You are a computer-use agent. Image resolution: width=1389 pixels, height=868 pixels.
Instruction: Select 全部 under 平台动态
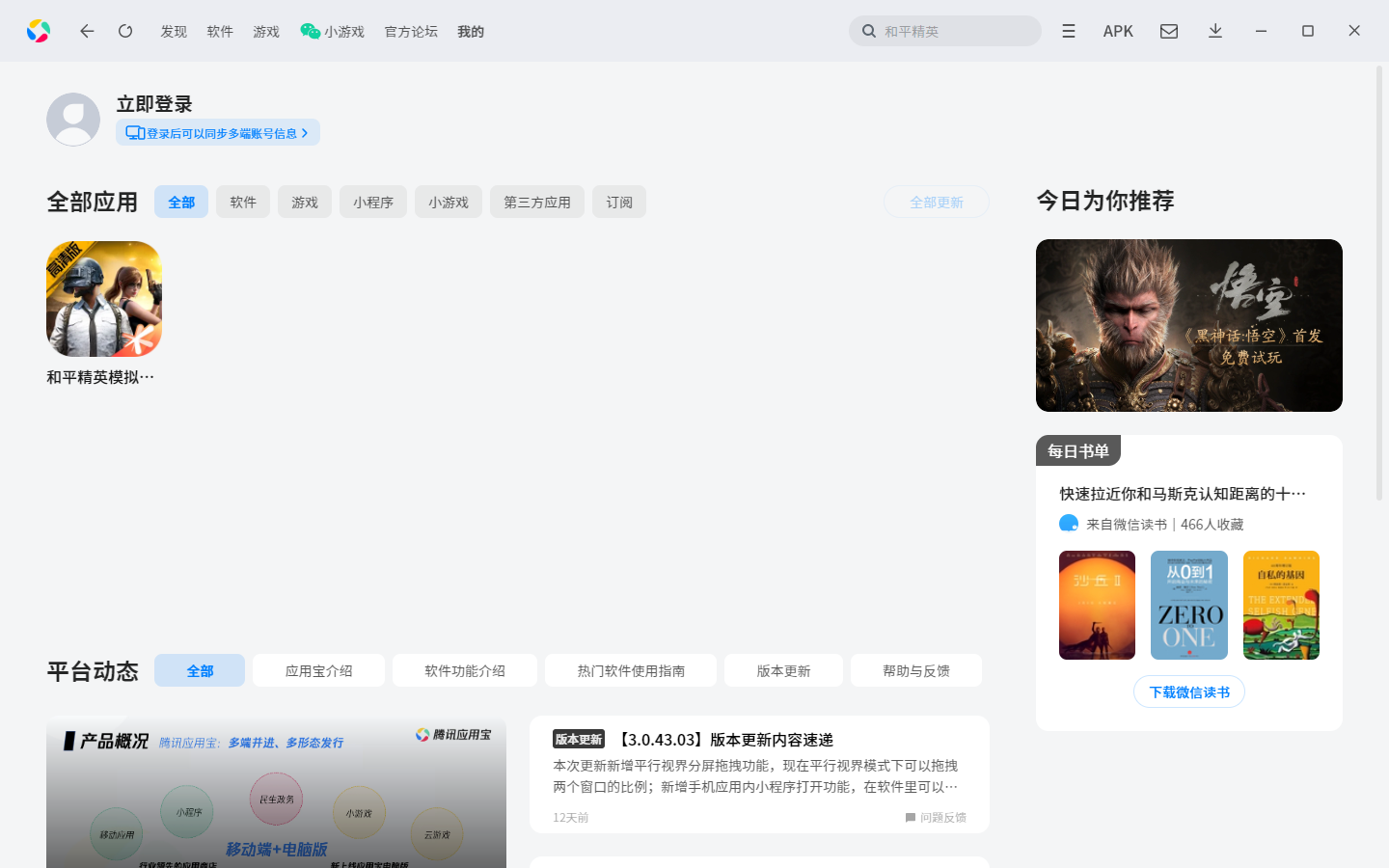click(200, 670)
